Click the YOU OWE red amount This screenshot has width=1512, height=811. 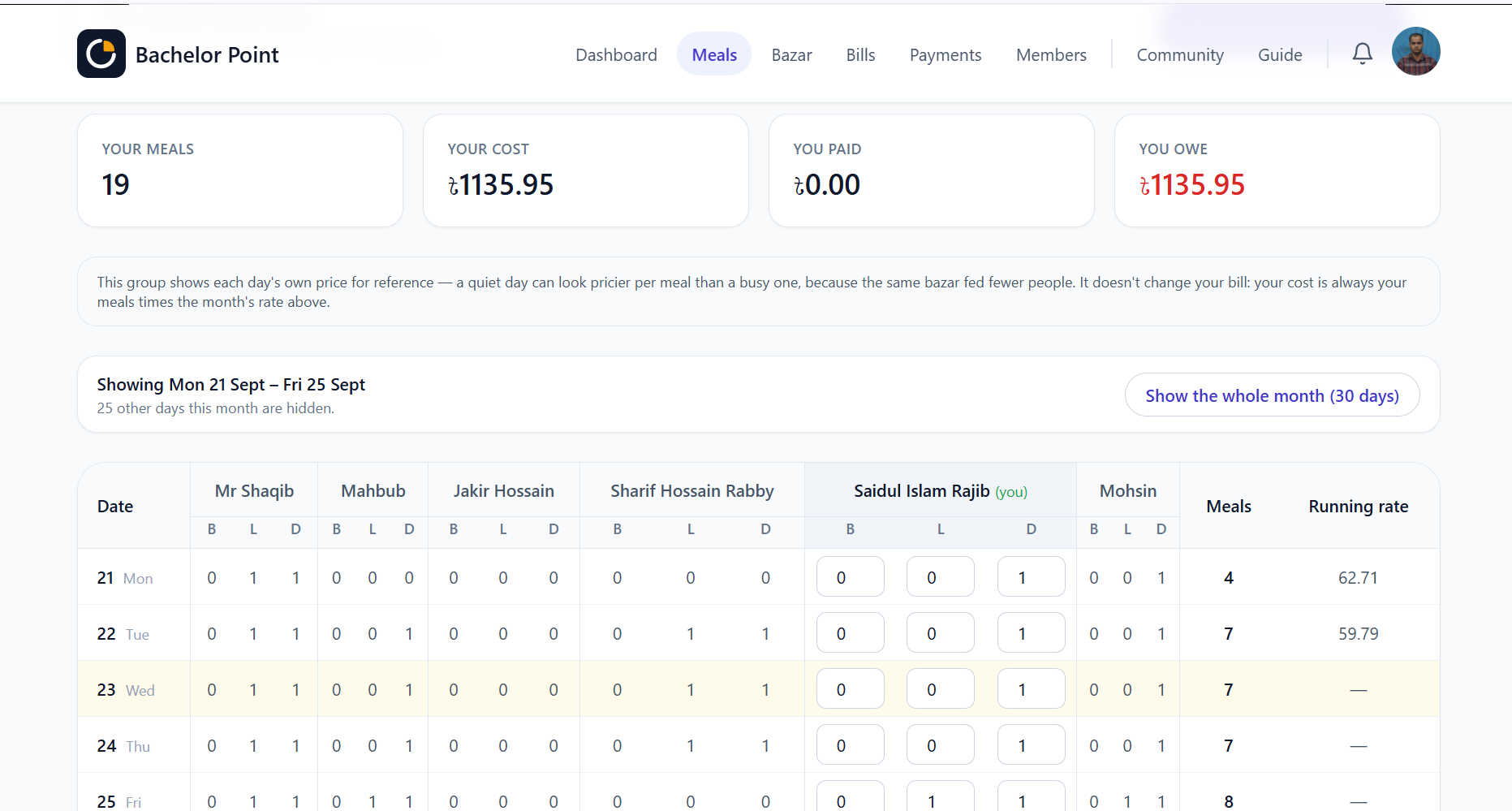1192,185
